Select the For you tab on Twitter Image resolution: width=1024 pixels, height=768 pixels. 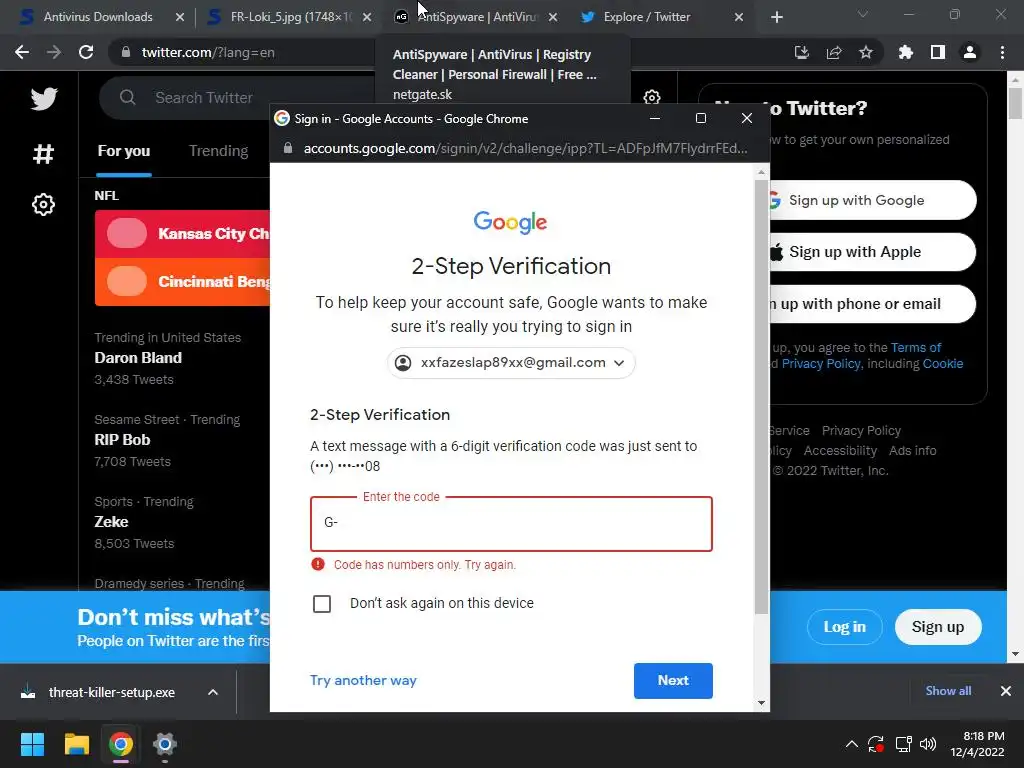pyautogui.click(x=123, y=151)
